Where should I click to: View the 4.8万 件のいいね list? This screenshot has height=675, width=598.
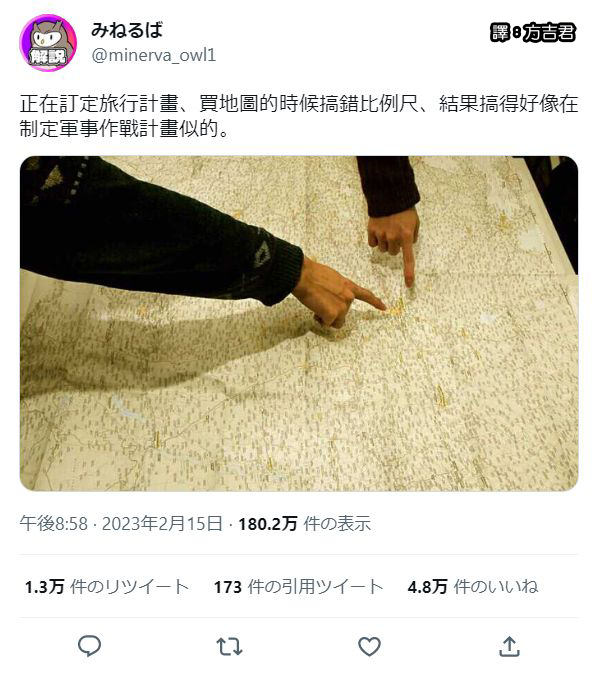(473, 586)
